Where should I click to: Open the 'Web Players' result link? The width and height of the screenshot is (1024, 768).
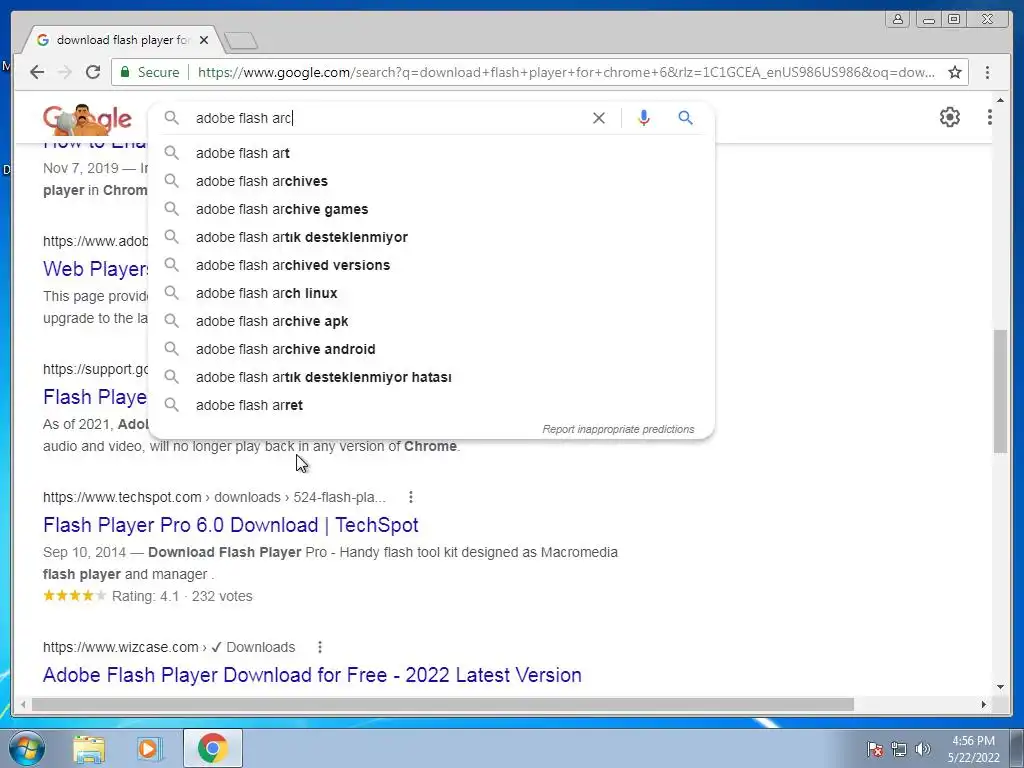[96, 268]
